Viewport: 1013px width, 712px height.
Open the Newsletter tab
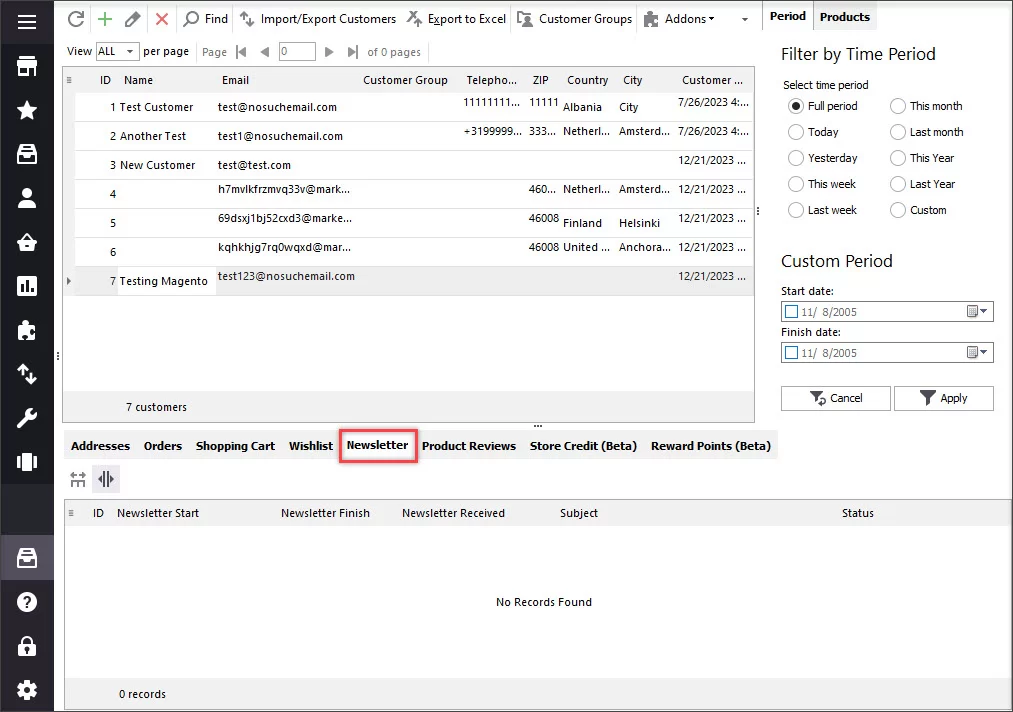pyautogui.click(x=378, y=445)
